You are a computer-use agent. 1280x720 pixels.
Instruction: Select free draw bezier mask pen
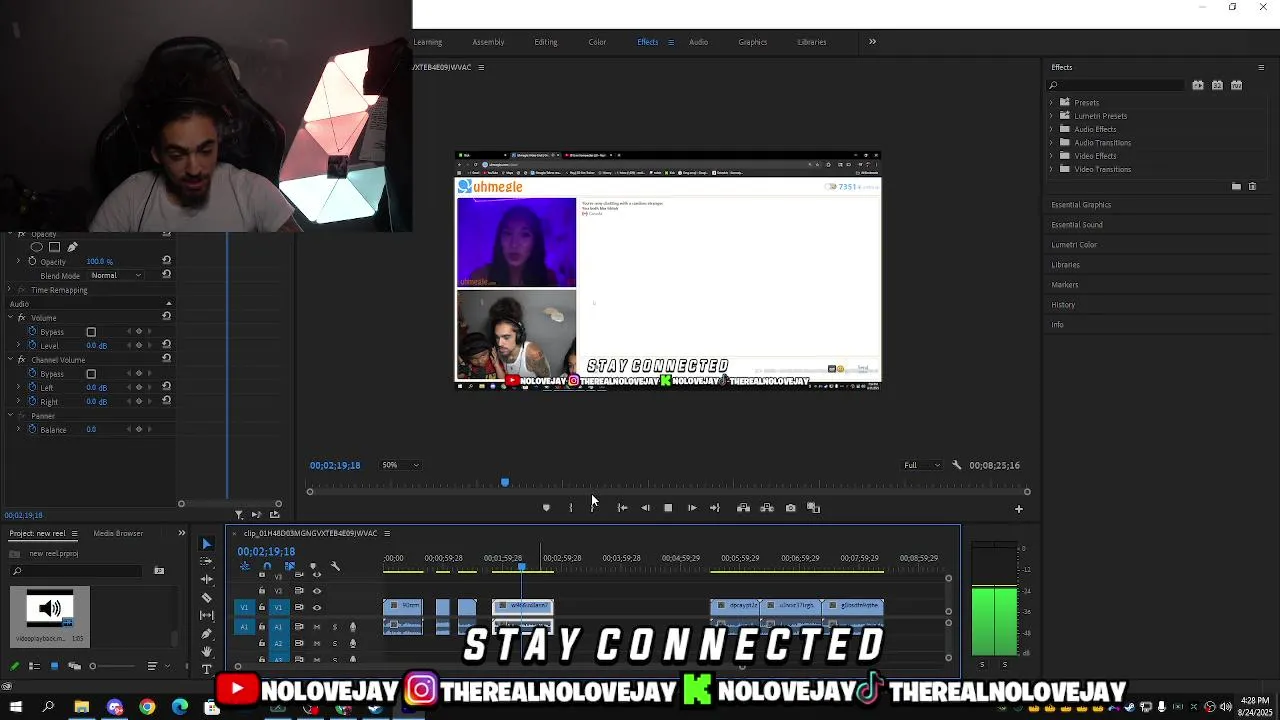72,247
